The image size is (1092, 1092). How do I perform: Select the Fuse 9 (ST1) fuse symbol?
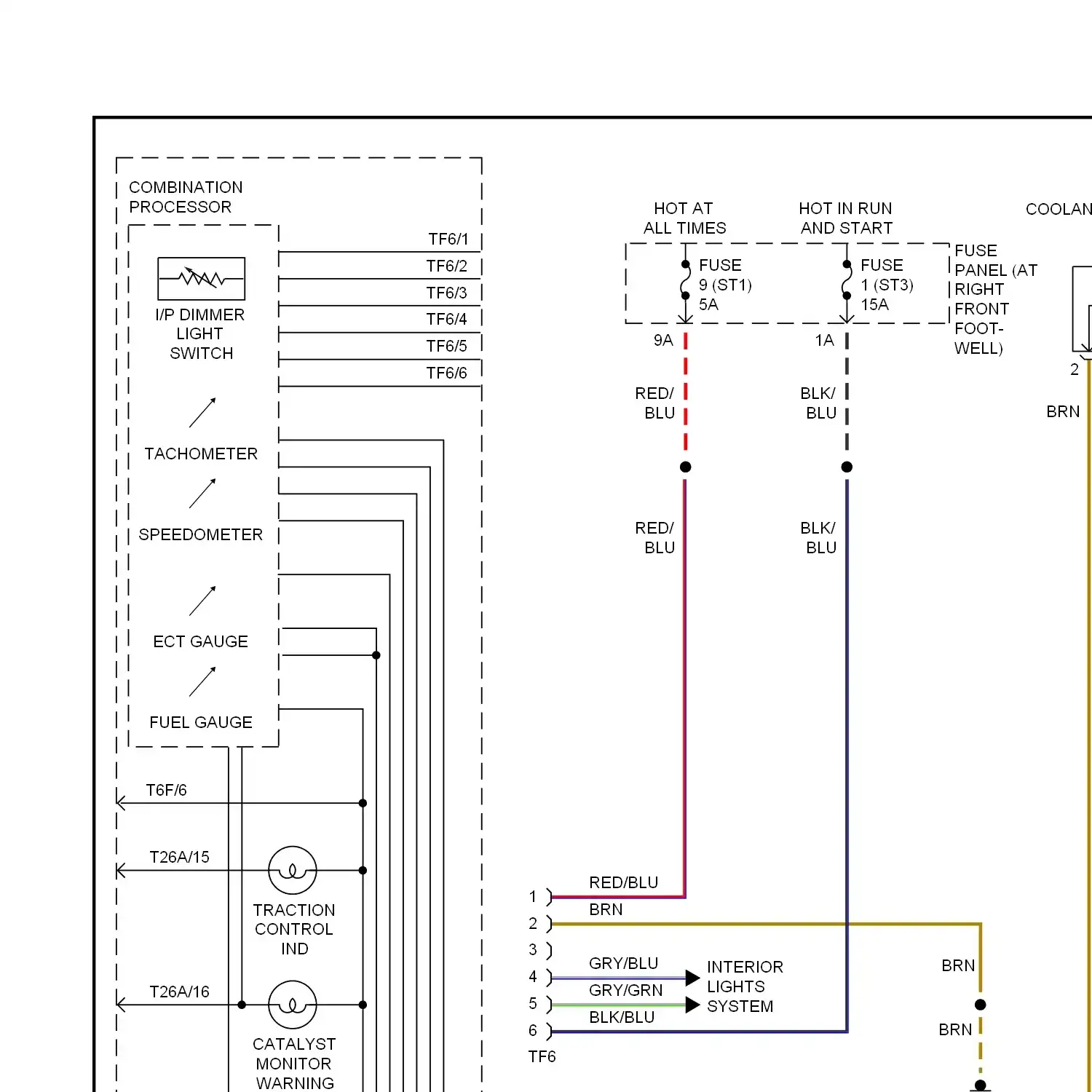click(685, 280)
